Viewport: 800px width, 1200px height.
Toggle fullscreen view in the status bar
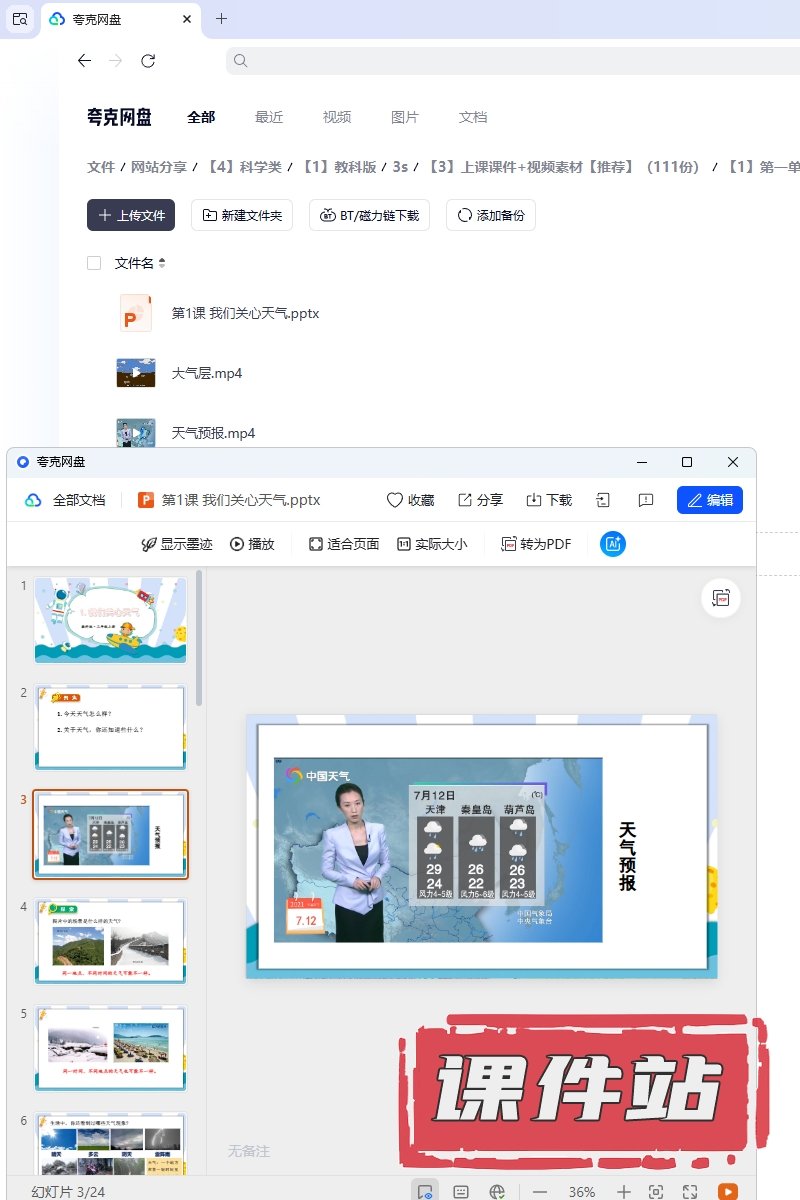690,1192
